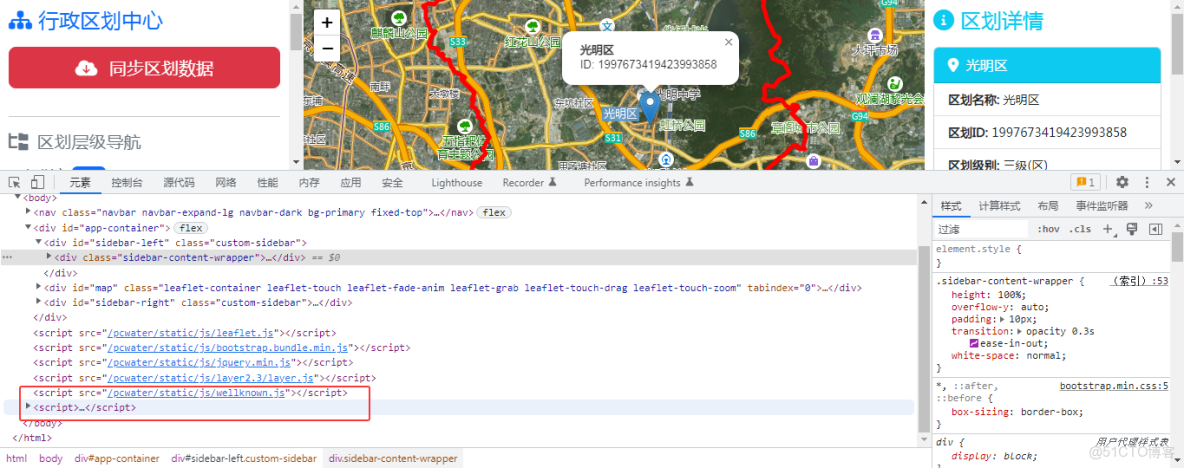Expand the nav navbar element node
The width and height of the screenshot is (1184, 468).
click(28, 213)
